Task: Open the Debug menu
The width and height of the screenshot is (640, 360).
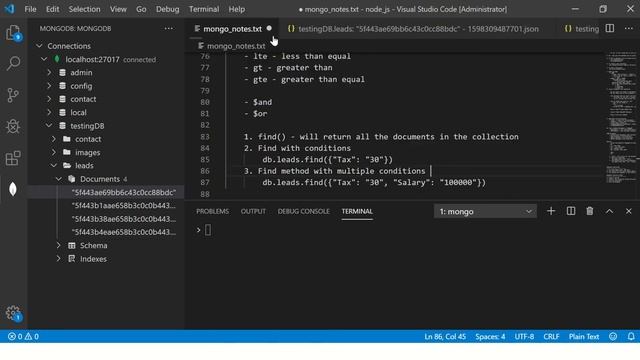Action: pyautogui.click(x=167, y=9)
